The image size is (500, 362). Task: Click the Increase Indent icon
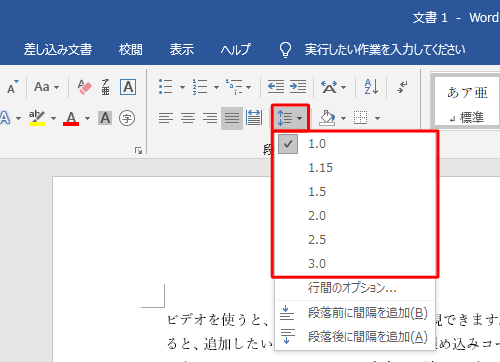[298, 87]
